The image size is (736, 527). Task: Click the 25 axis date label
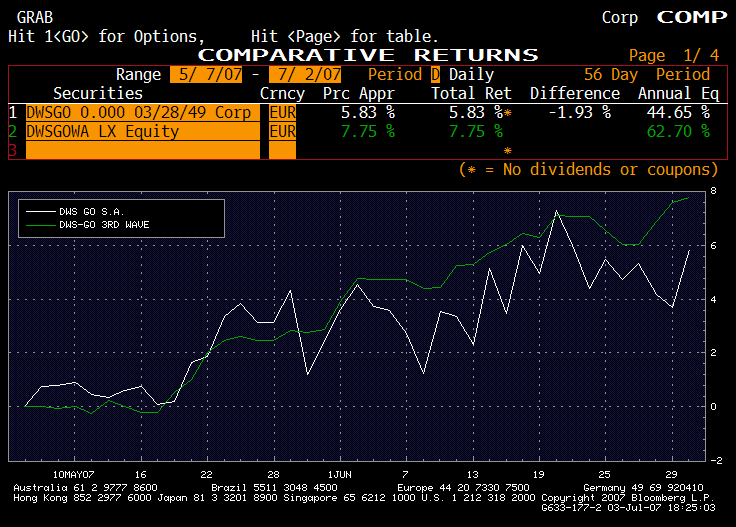(605, 474)
